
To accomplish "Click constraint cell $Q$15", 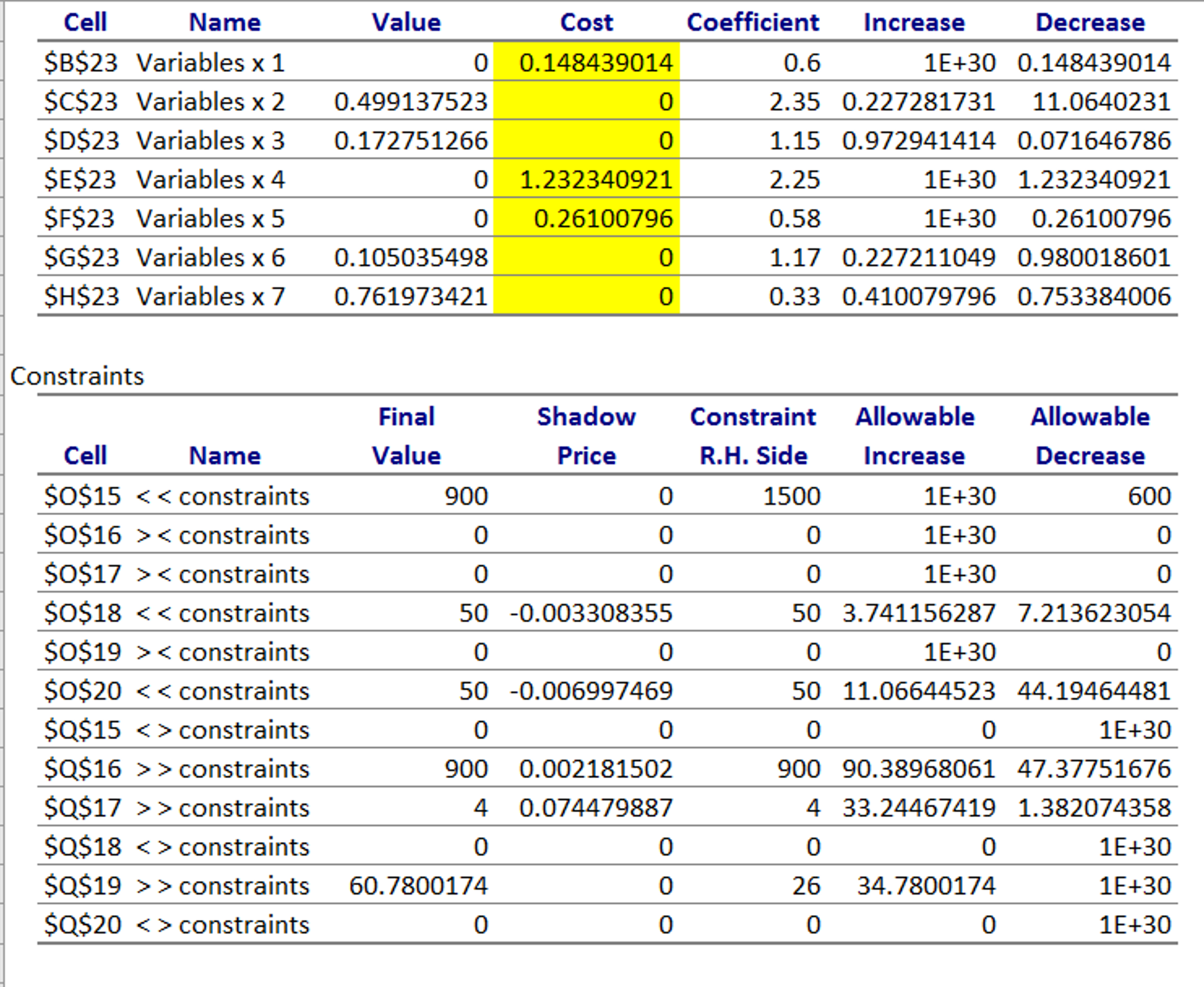I will pos(82,730).
